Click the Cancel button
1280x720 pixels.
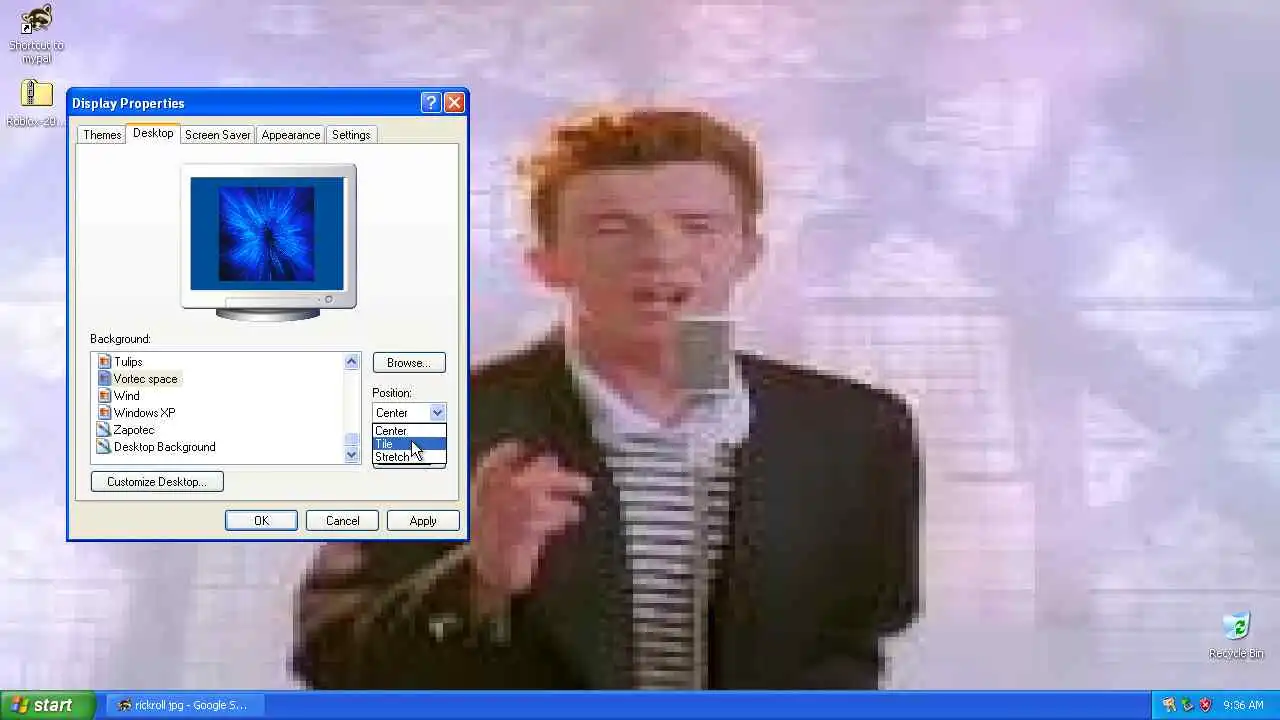342,521
